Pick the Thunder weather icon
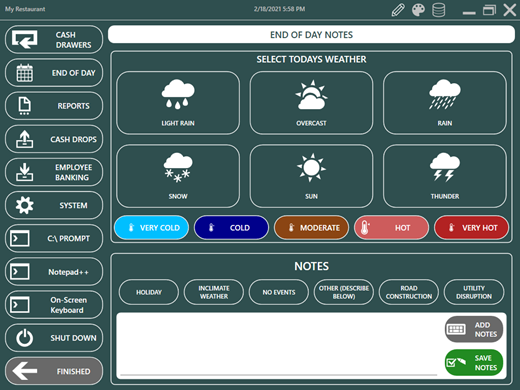The width and height of the screenshot is (520, 390). [445, 176]
